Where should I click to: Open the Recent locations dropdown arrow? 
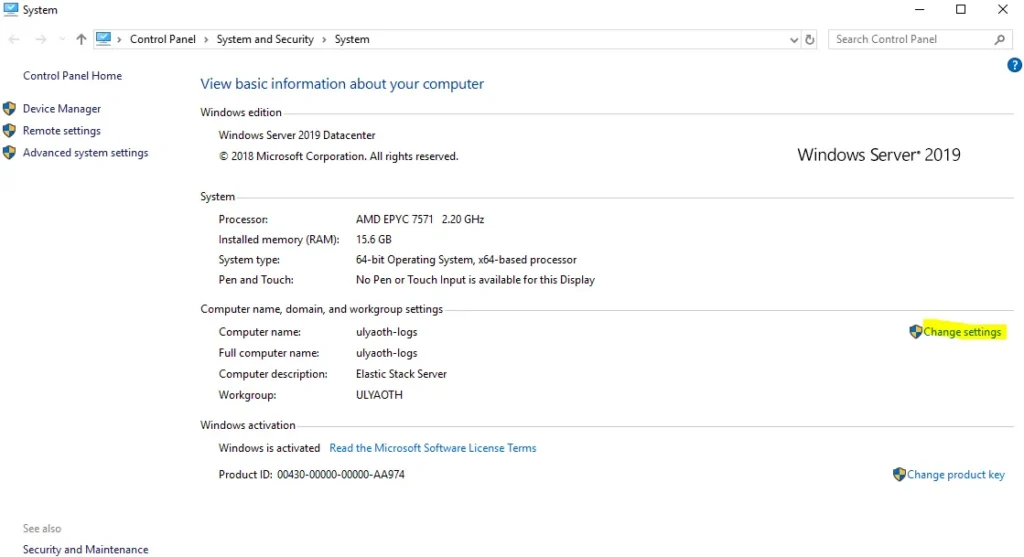click(x=62, y=40)
